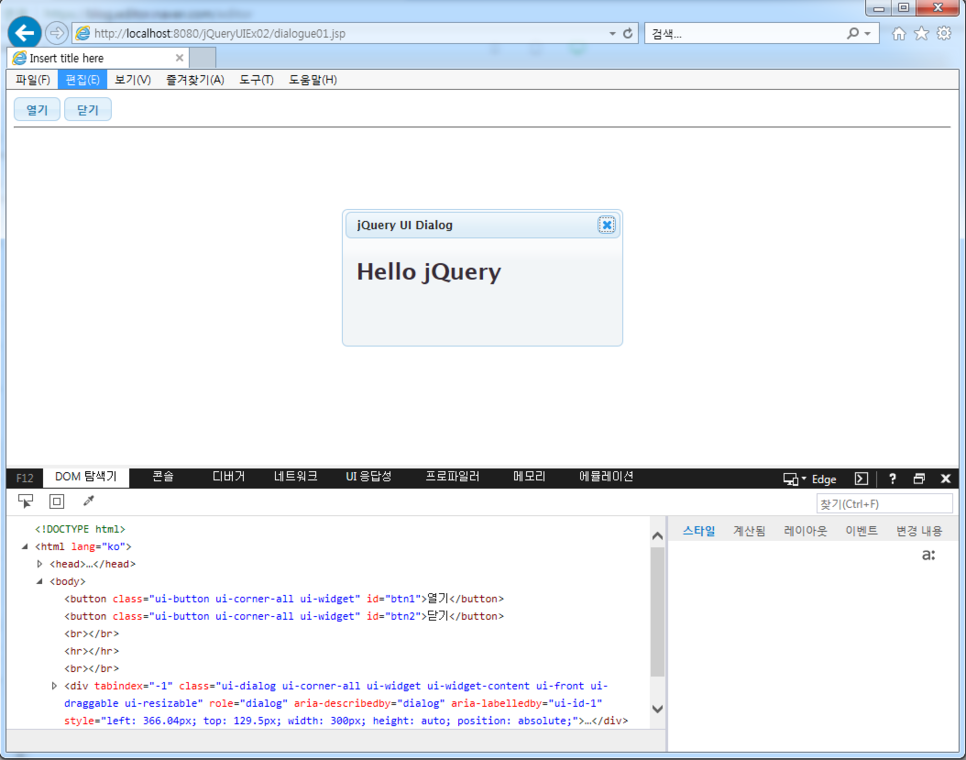This screenshot has width=966, height=760.
Task: Switch to UI 응답성 tab
Action: (368, 477)
